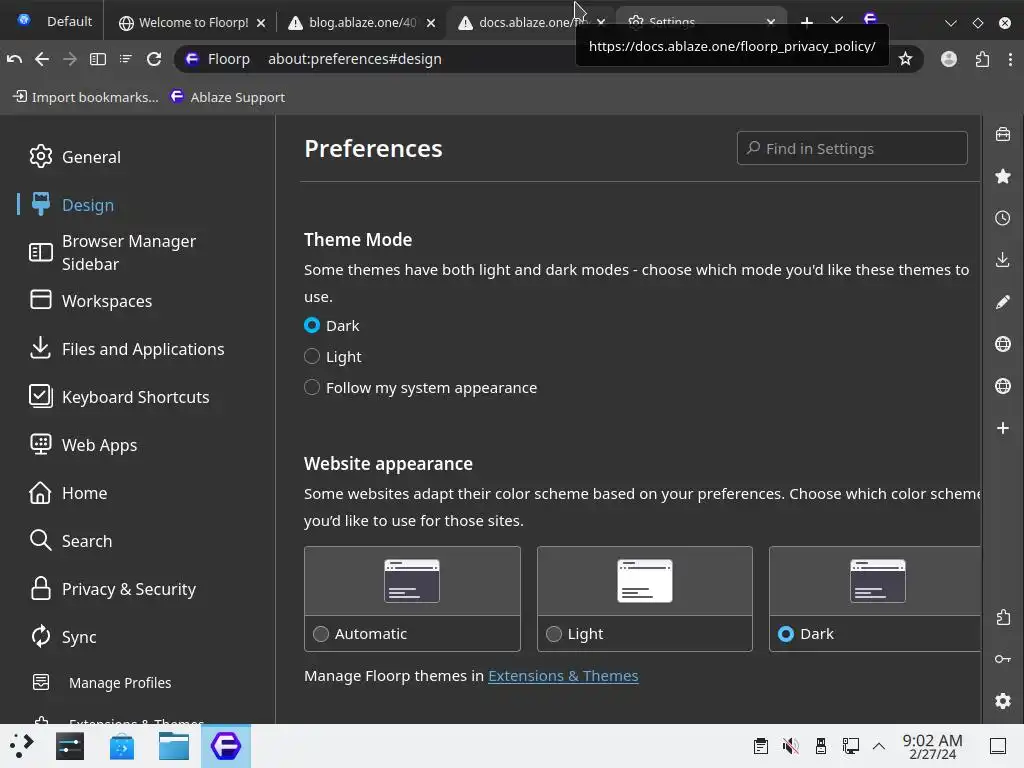This screenshot has width=1024, height=768.
Task: Expand hidden system tray icons arrow
Action: (x=879, y=746)
